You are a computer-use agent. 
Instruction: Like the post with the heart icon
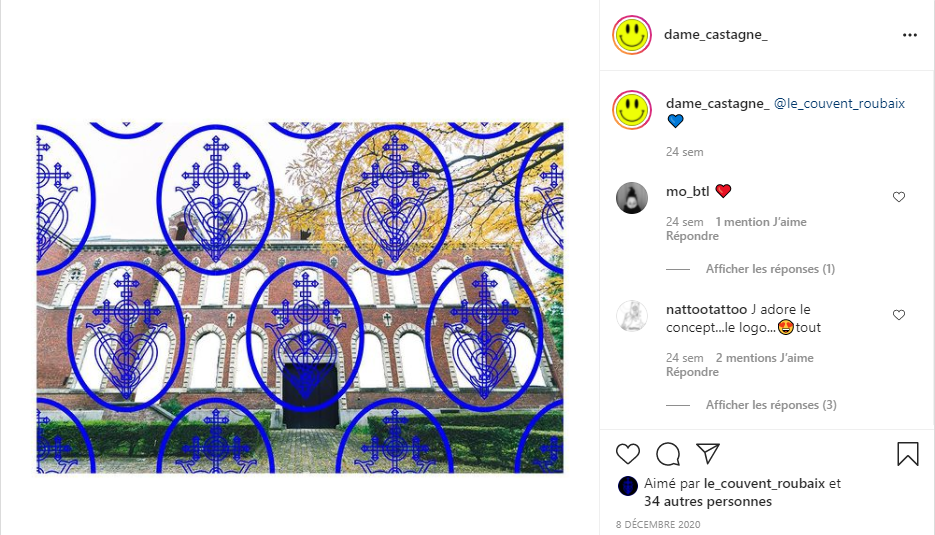point(628,454)
